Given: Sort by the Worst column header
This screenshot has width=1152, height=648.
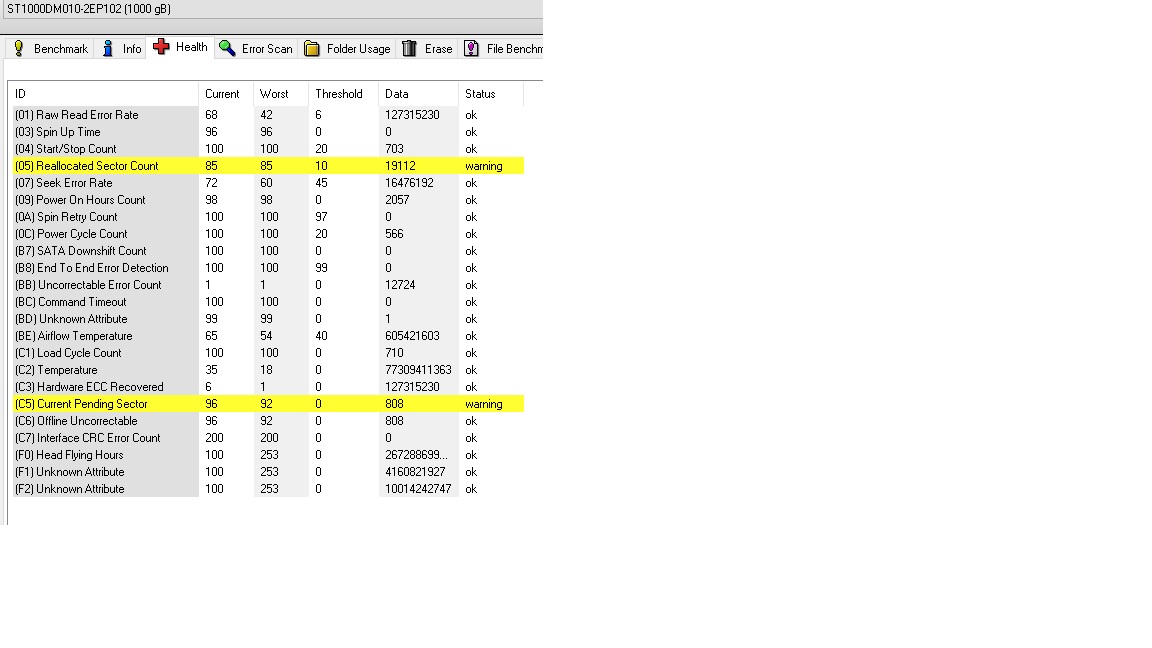Looking at the screenshot, I should 281,94.
